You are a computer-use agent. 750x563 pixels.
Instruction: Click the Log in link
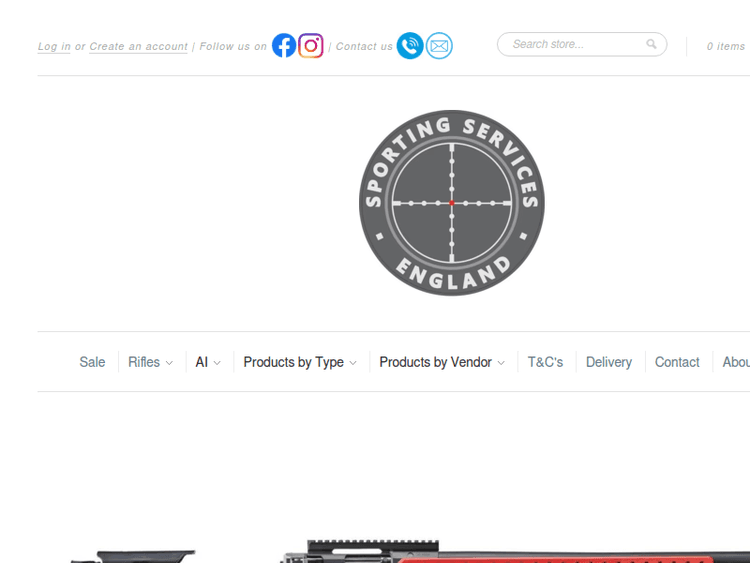click(x=54, y=46)
